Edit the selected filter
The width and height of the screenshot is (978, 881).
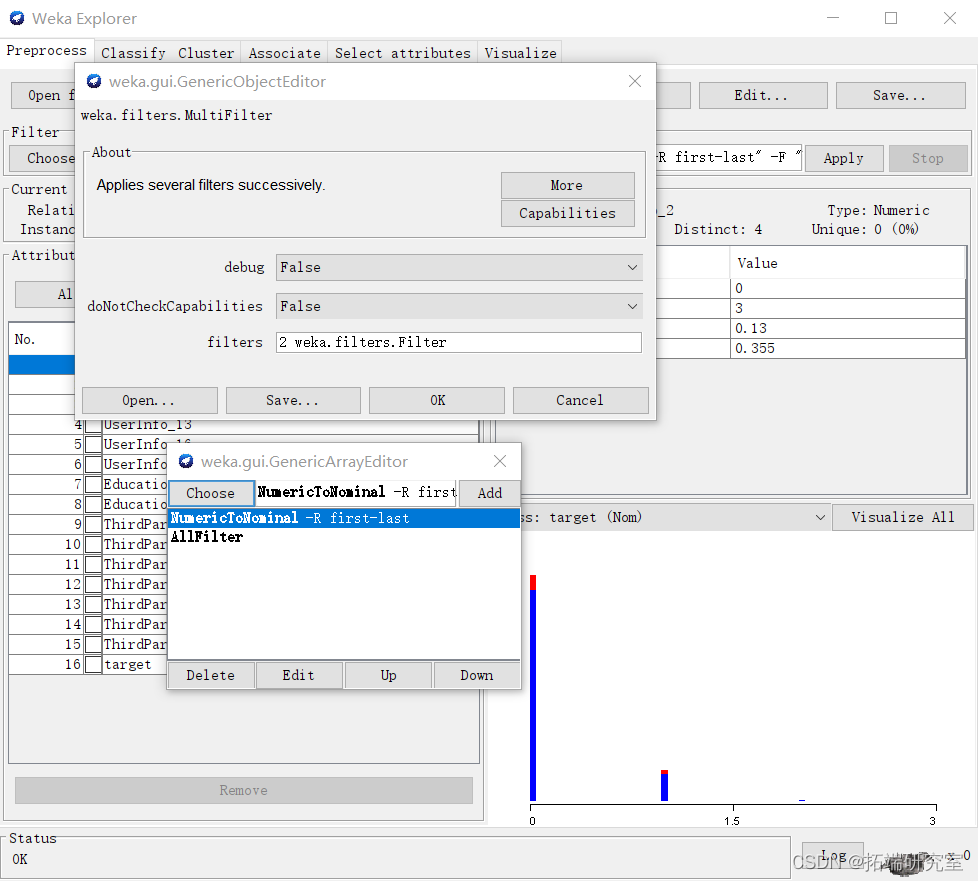tap(299, 676)
